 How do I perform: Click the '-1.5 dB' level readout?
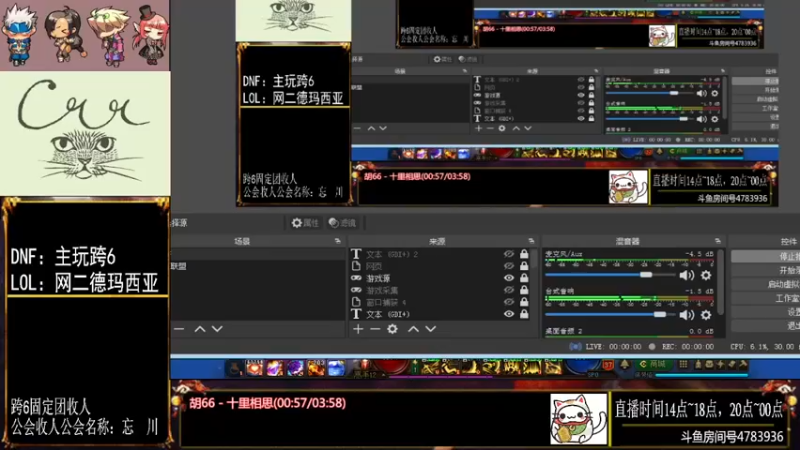coord(699,291)
